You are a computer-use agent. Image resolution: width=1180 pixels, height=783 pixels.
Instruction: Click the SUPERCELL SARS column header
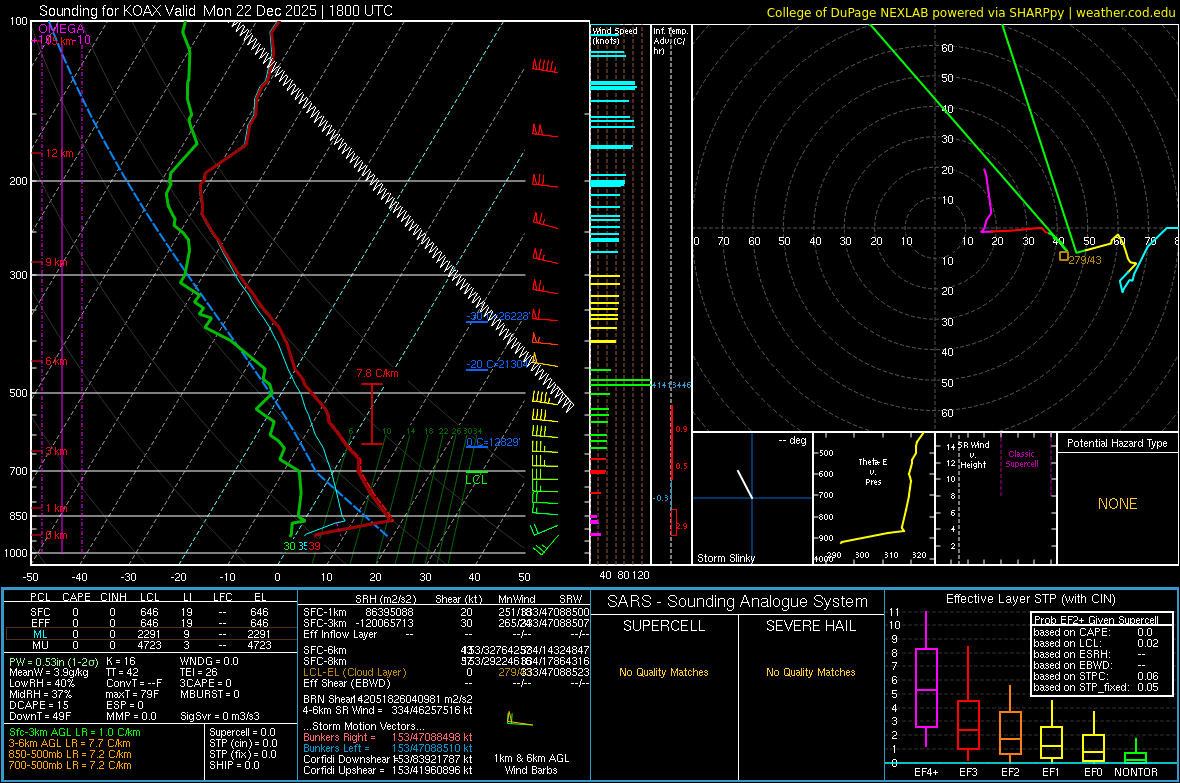pyautogui.click(x=664, y=626)
